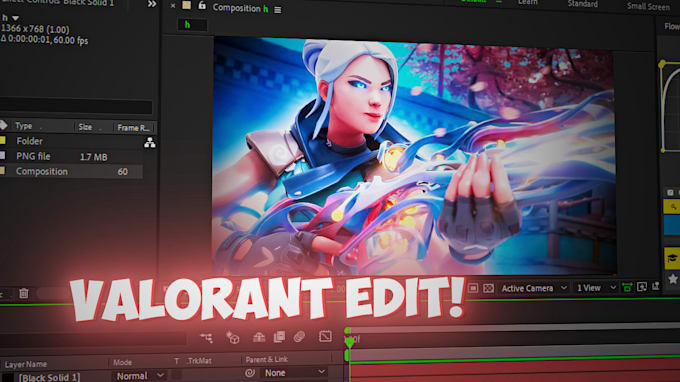680x382 pixels.
Task: Sort by the Frame R... column header
Action: (133, 128)
